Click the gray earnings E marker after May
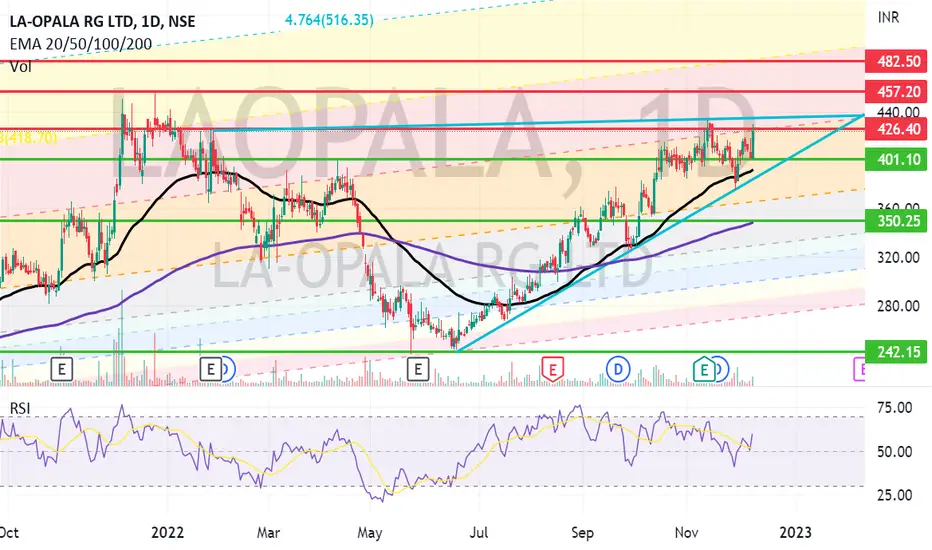 [x=418, y=369]
